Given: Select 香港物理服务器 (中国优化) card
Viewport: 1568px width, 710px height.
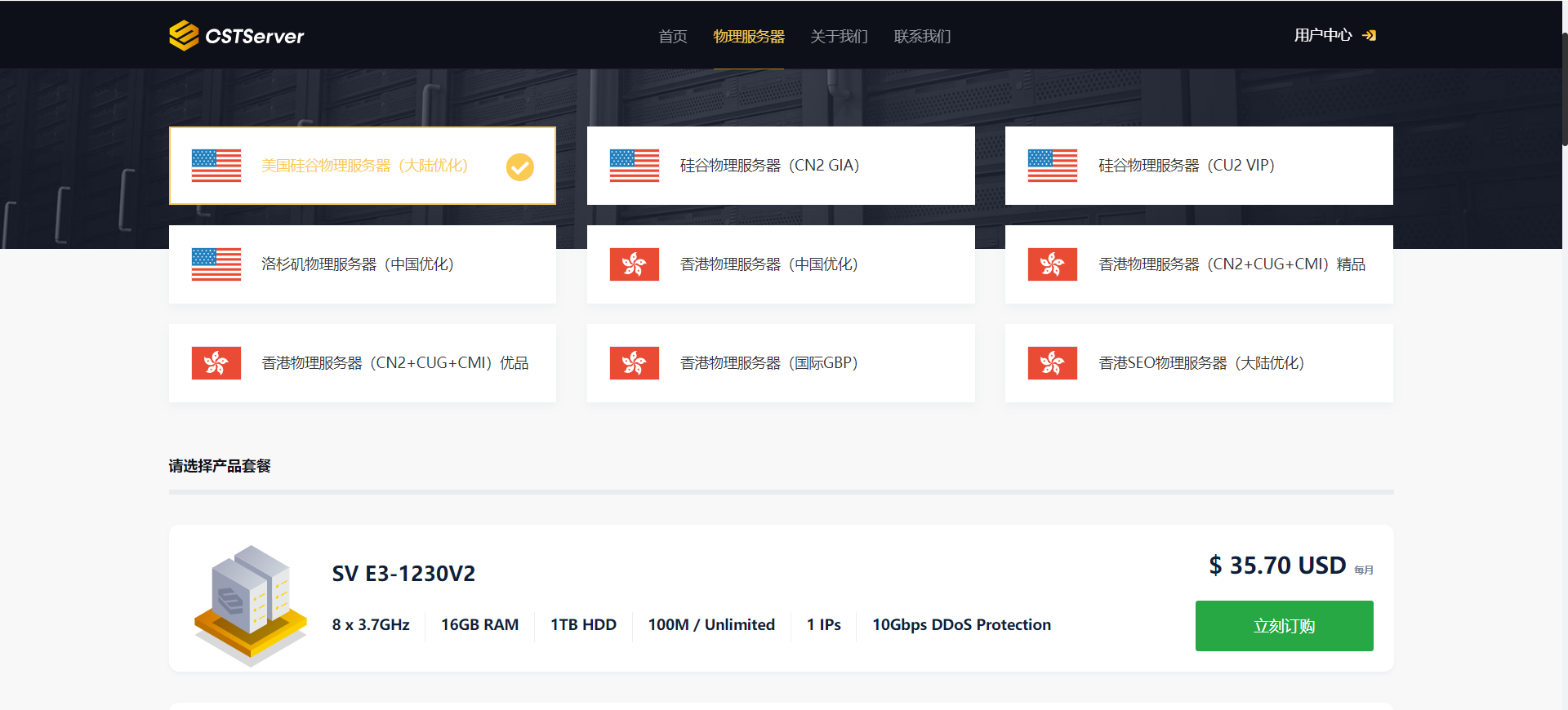Looking at the screenshot, I should coord(781,264).
